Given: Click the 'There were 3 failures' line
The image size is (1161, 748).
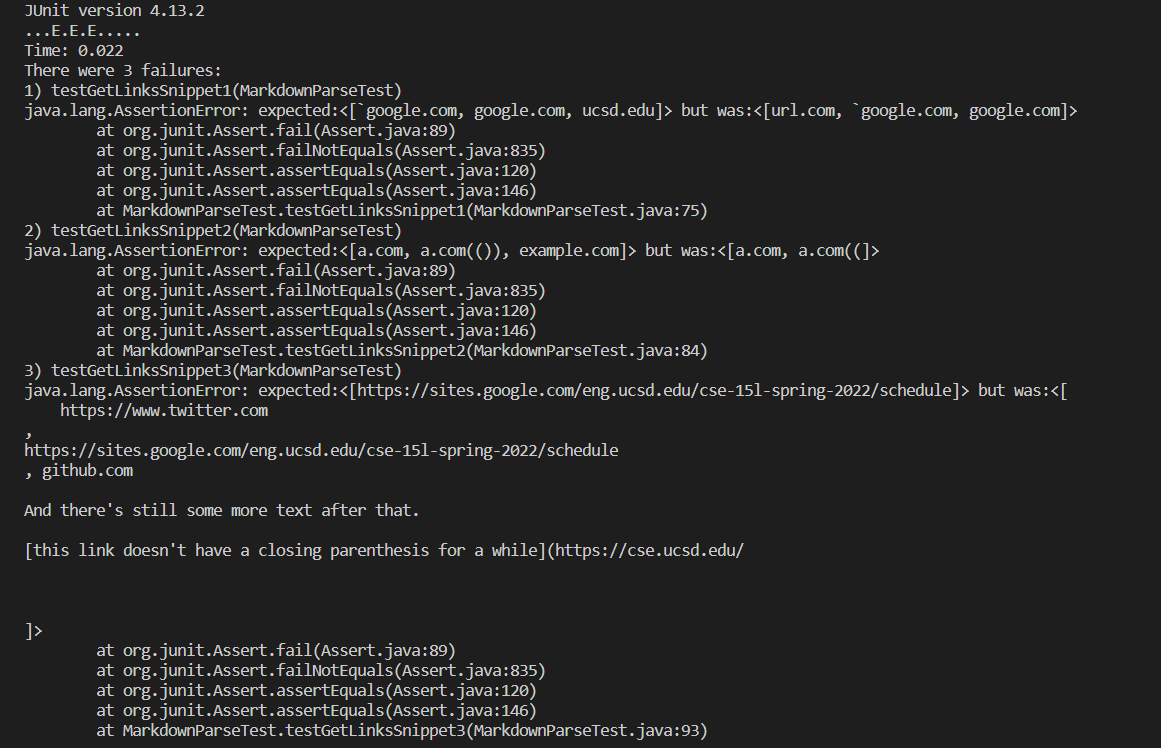Looking at the screenshot, I should [123, 70].
